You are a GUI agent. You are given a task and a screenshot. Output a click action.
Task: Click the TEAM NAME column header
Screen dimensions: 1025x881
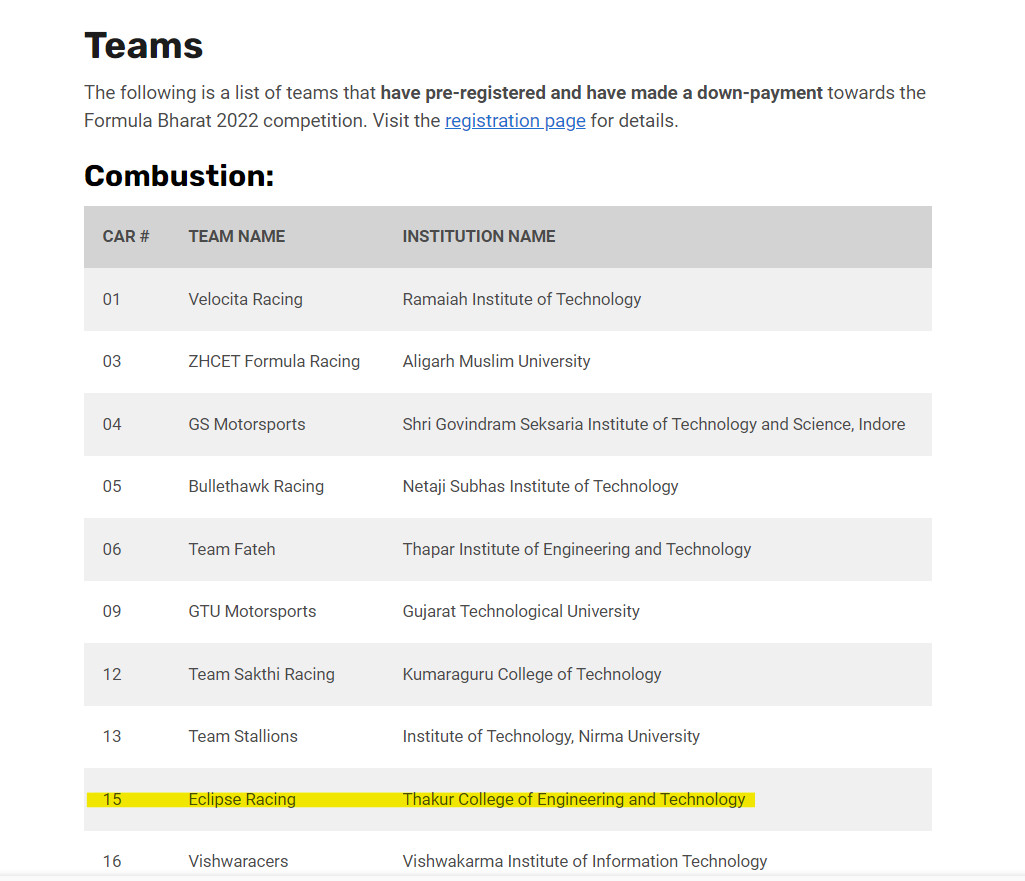tap(237, 237)
